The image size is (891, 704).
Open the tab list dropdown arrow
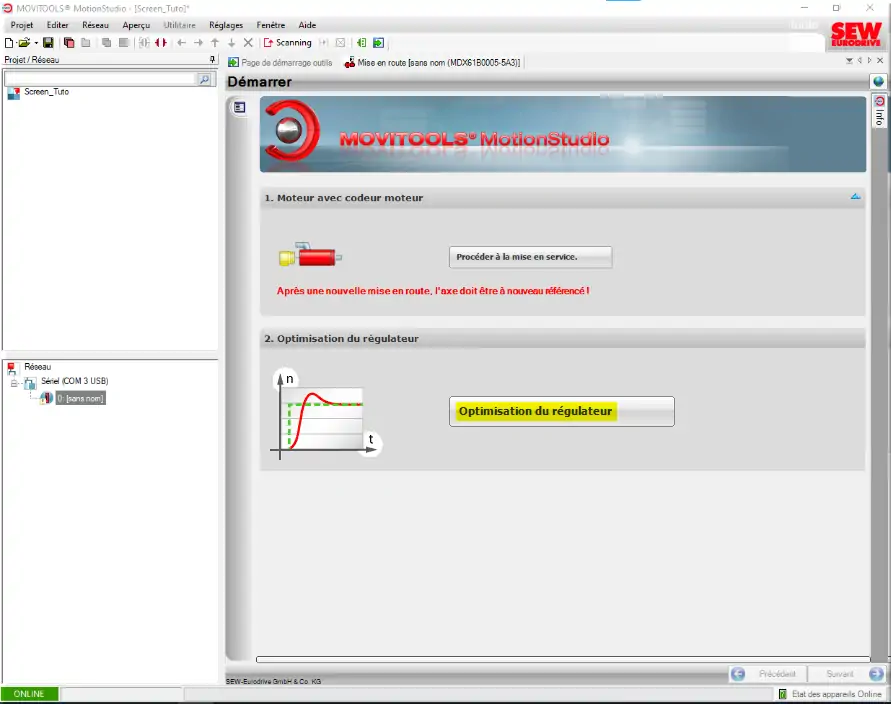[x=849, y=61]
